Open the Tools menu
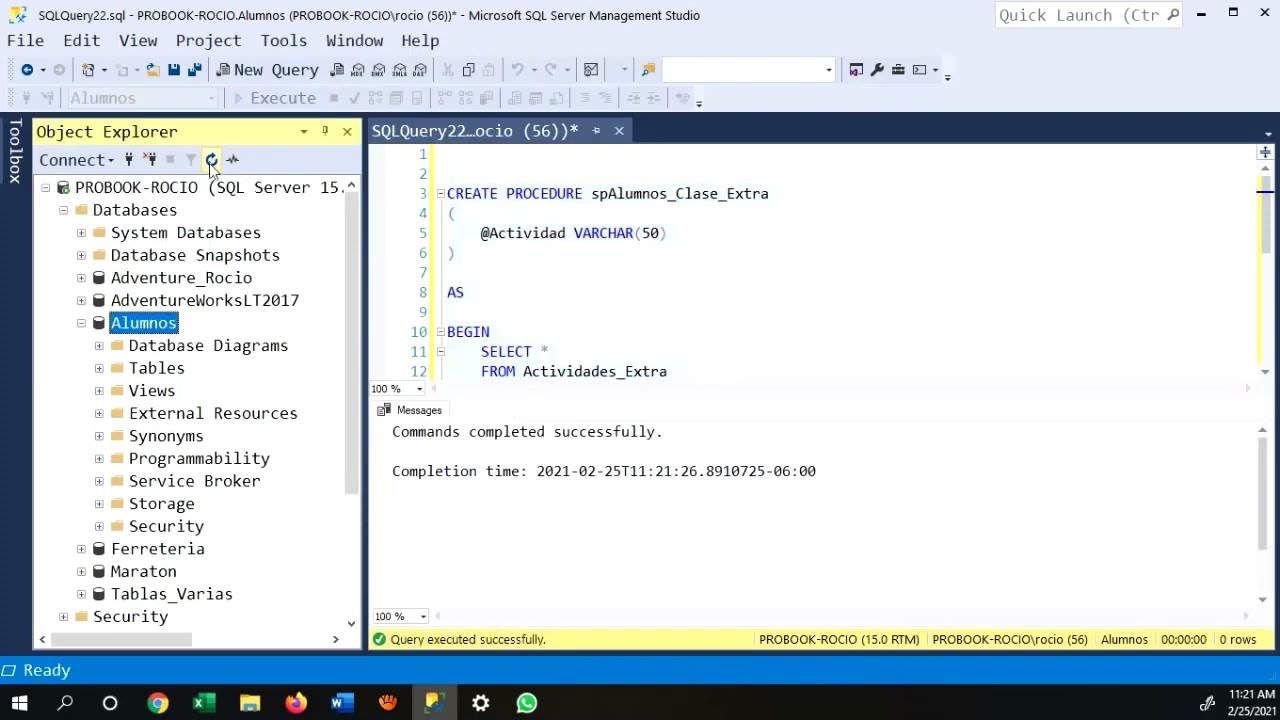1280x720 pixels. click(x=284, y=41)
